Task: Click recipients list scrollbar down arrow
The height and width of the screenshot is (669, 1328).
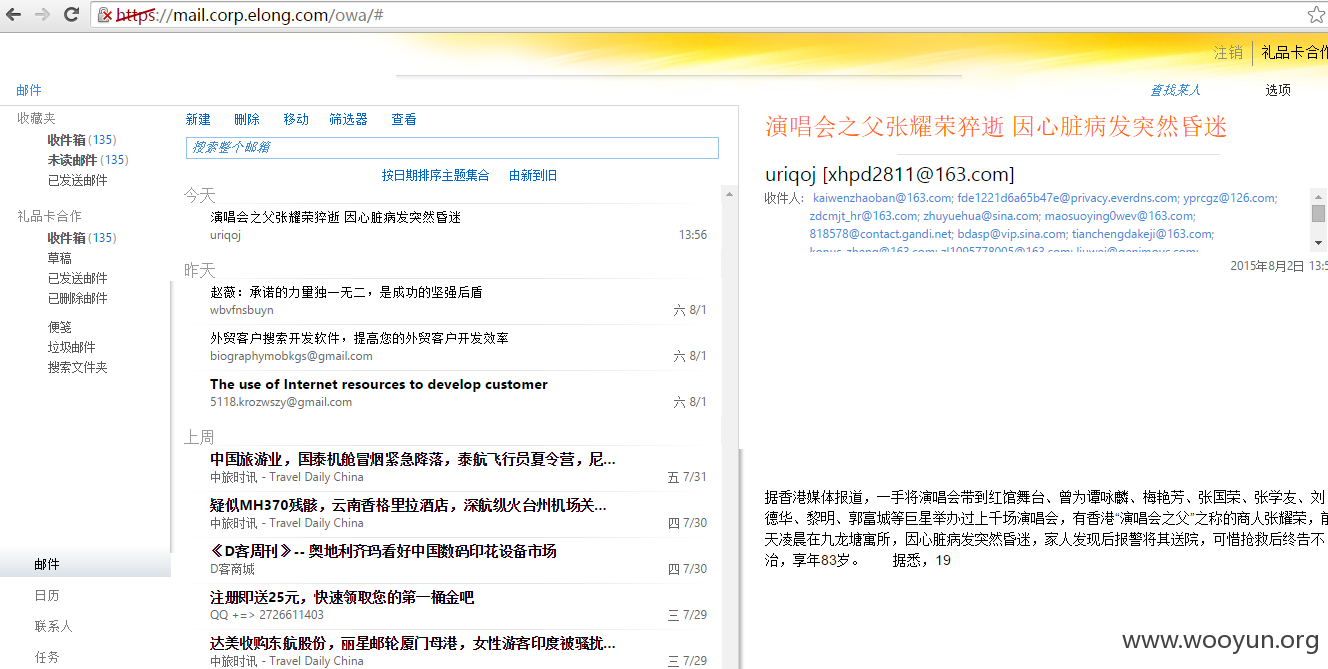Action: click(x=1318, y=242)
